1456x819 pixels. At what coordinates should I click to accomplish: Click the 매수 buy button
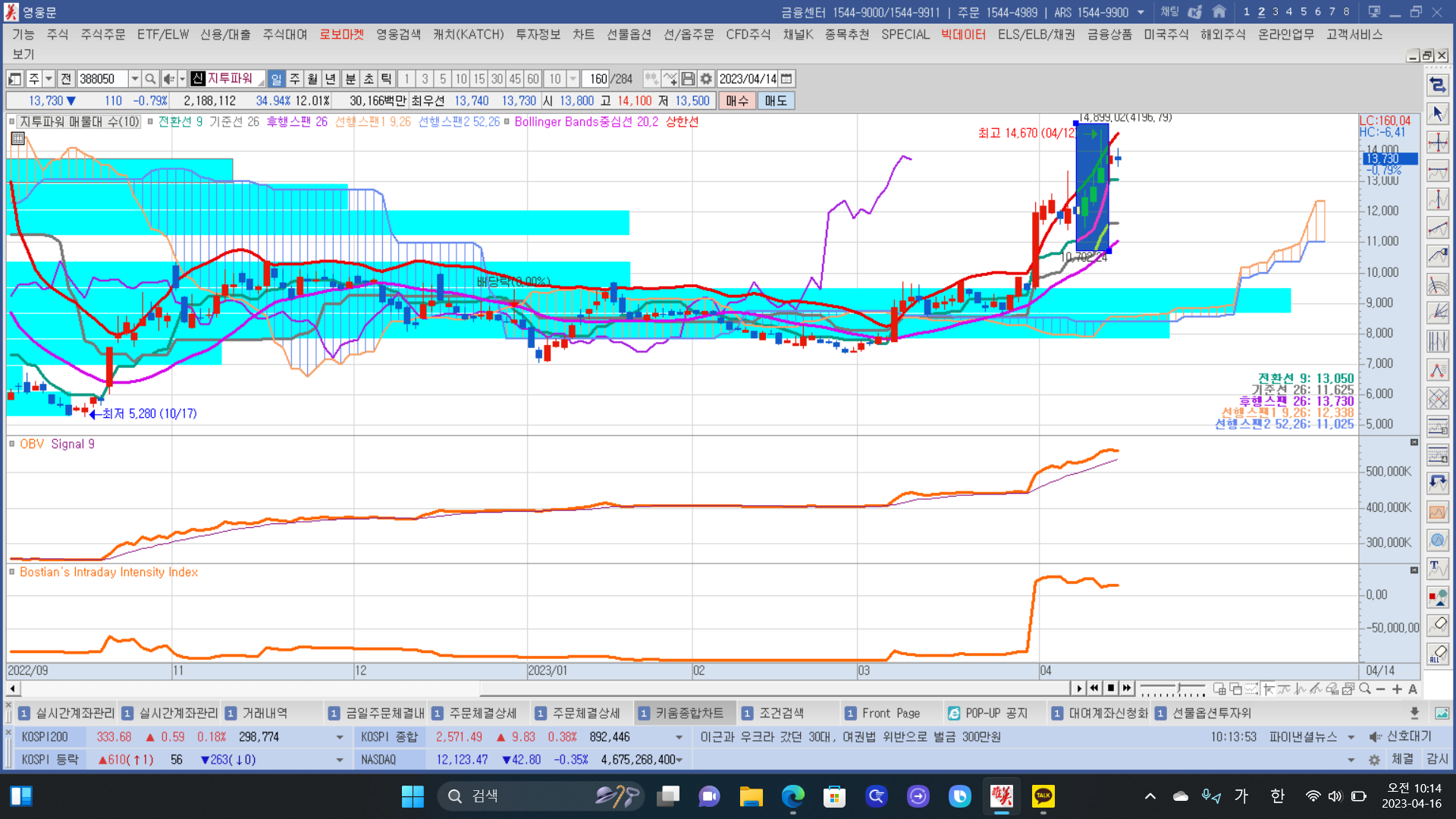click(x=736, y=101)
